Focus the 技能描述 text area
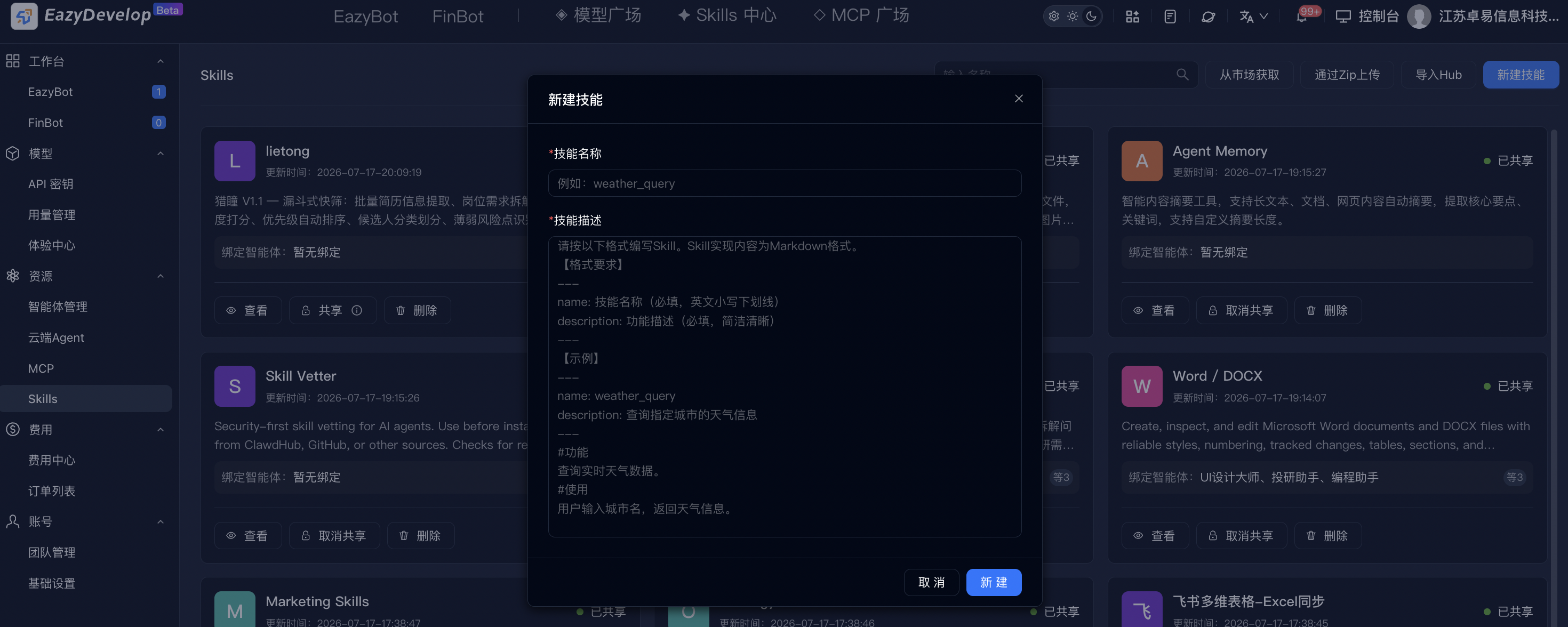 pos(785,387)
